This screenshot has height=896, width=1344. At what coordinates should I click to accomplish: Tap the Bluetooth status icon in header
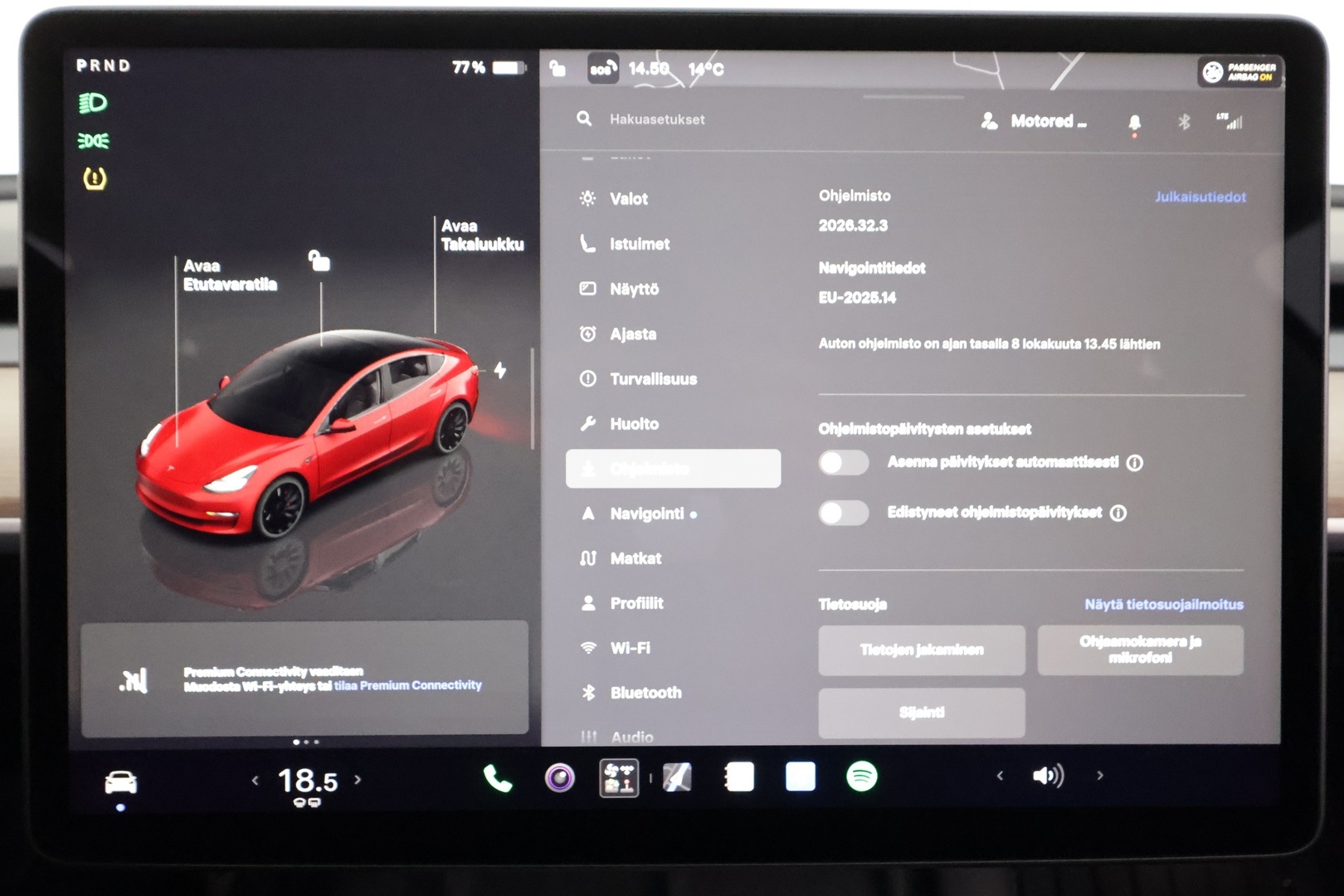click(1184, 122)
